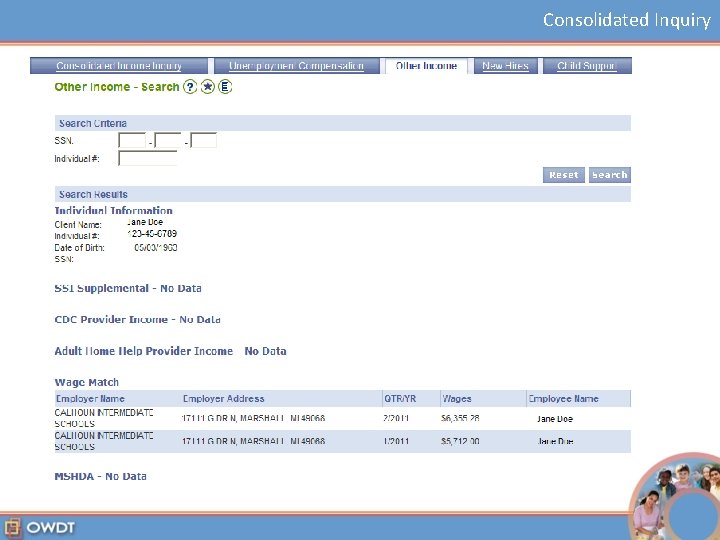Select the Employer Address column header
The width and height of the screenshot is (720, 540).
coord(224,399)
